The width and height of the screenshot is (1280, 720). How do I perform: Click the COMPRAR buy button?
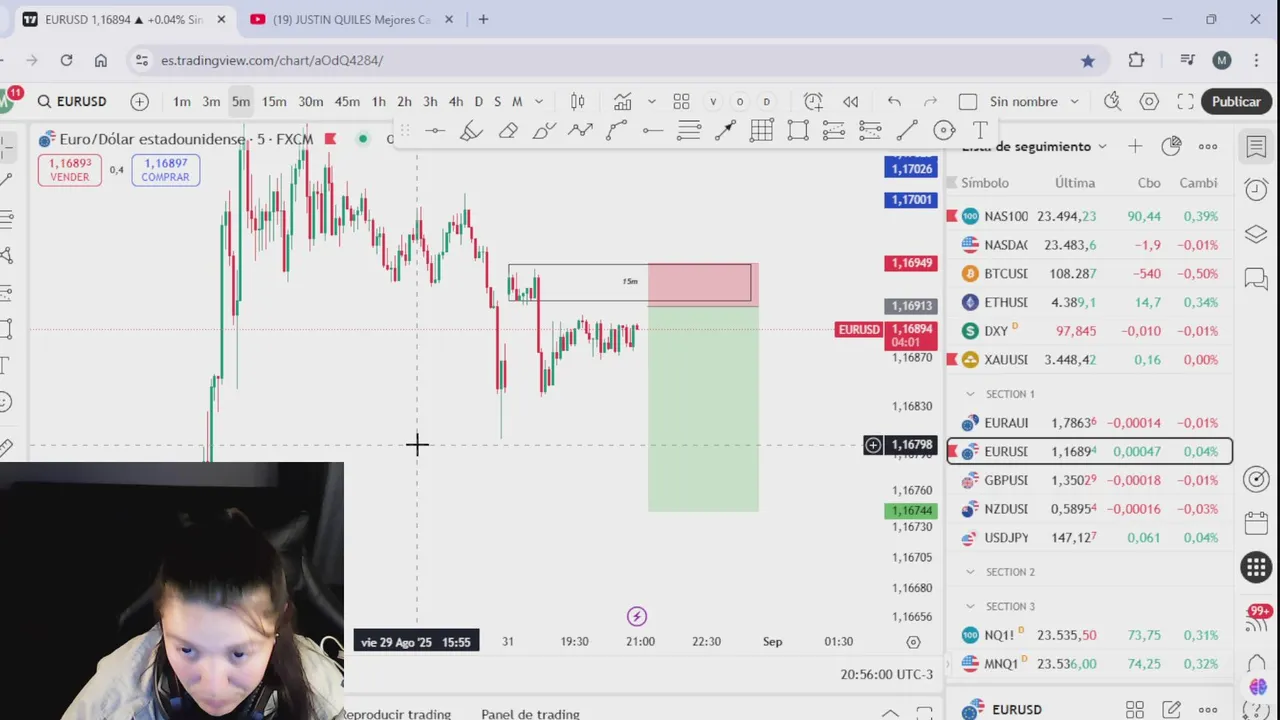pos(165,170)
